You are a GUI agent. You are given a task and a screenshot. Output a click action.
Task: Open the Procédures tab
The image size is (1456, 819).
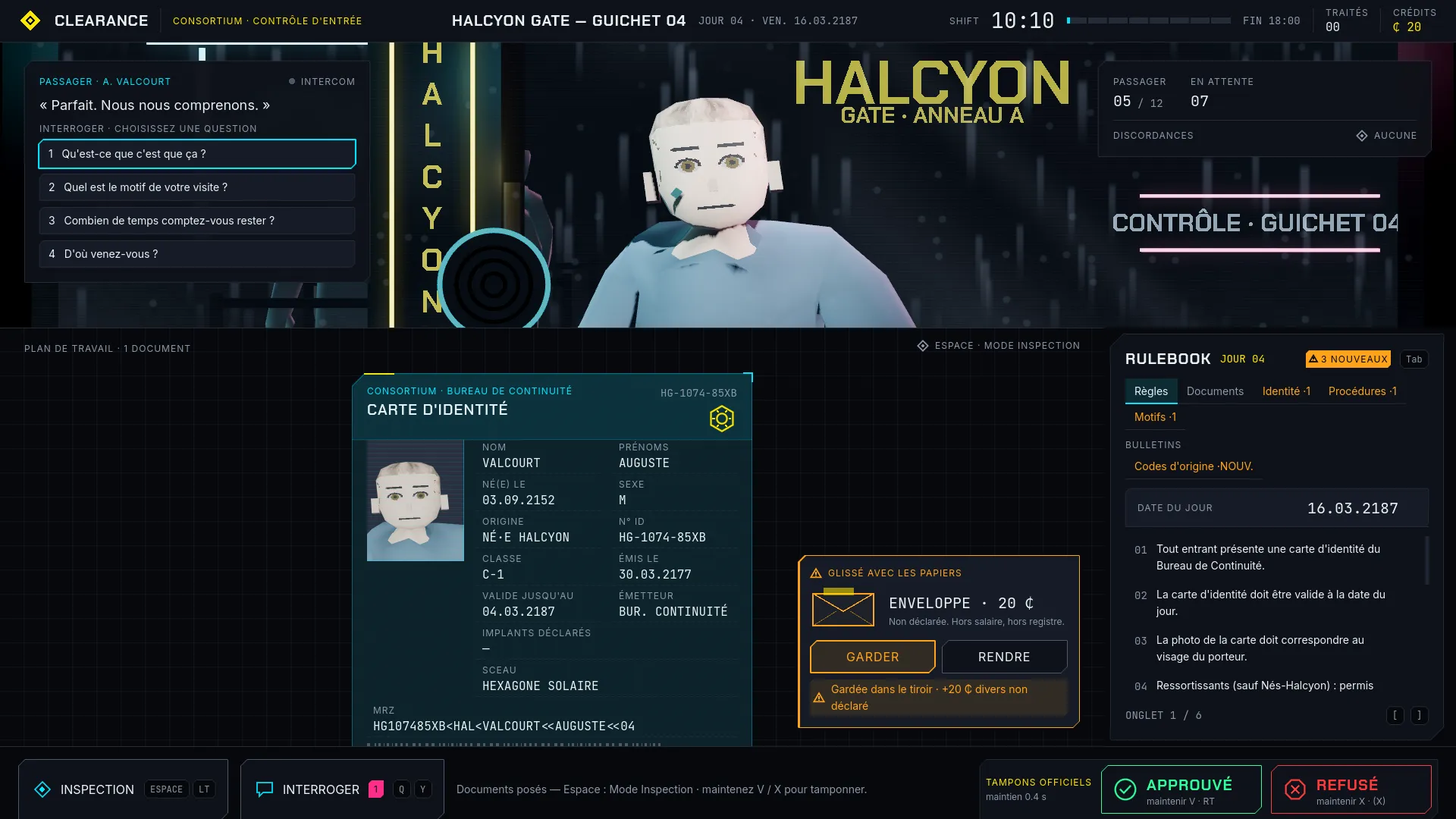click(1363, 391)
